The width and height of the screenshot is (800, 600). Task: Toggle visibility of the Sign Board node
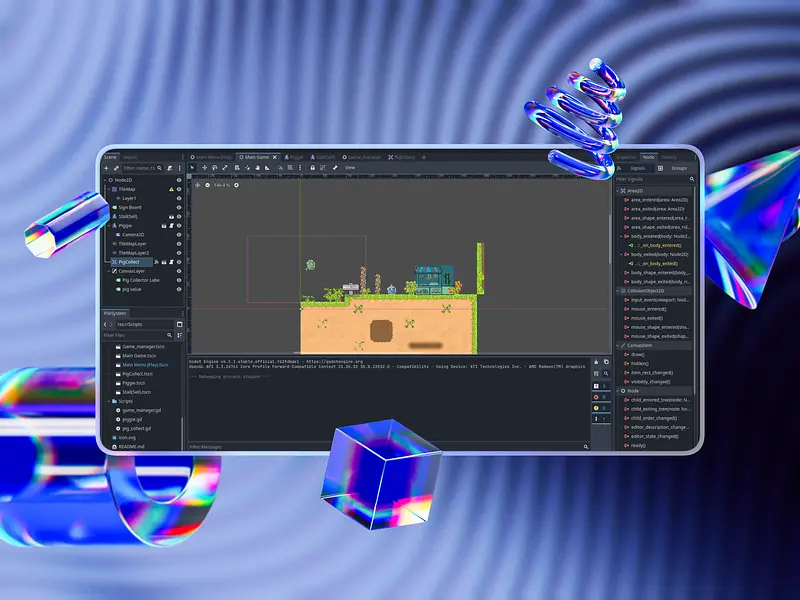179,207
